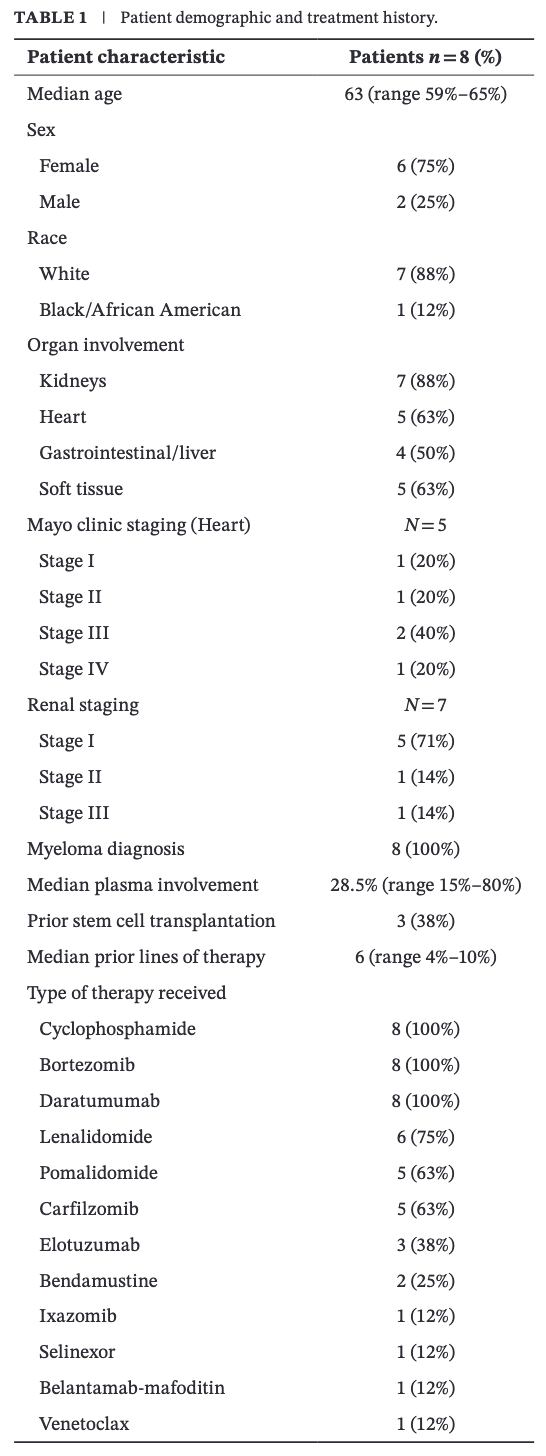Select the Daratumumab row label
The image size is (546, 1456).
pos(100,1101)
